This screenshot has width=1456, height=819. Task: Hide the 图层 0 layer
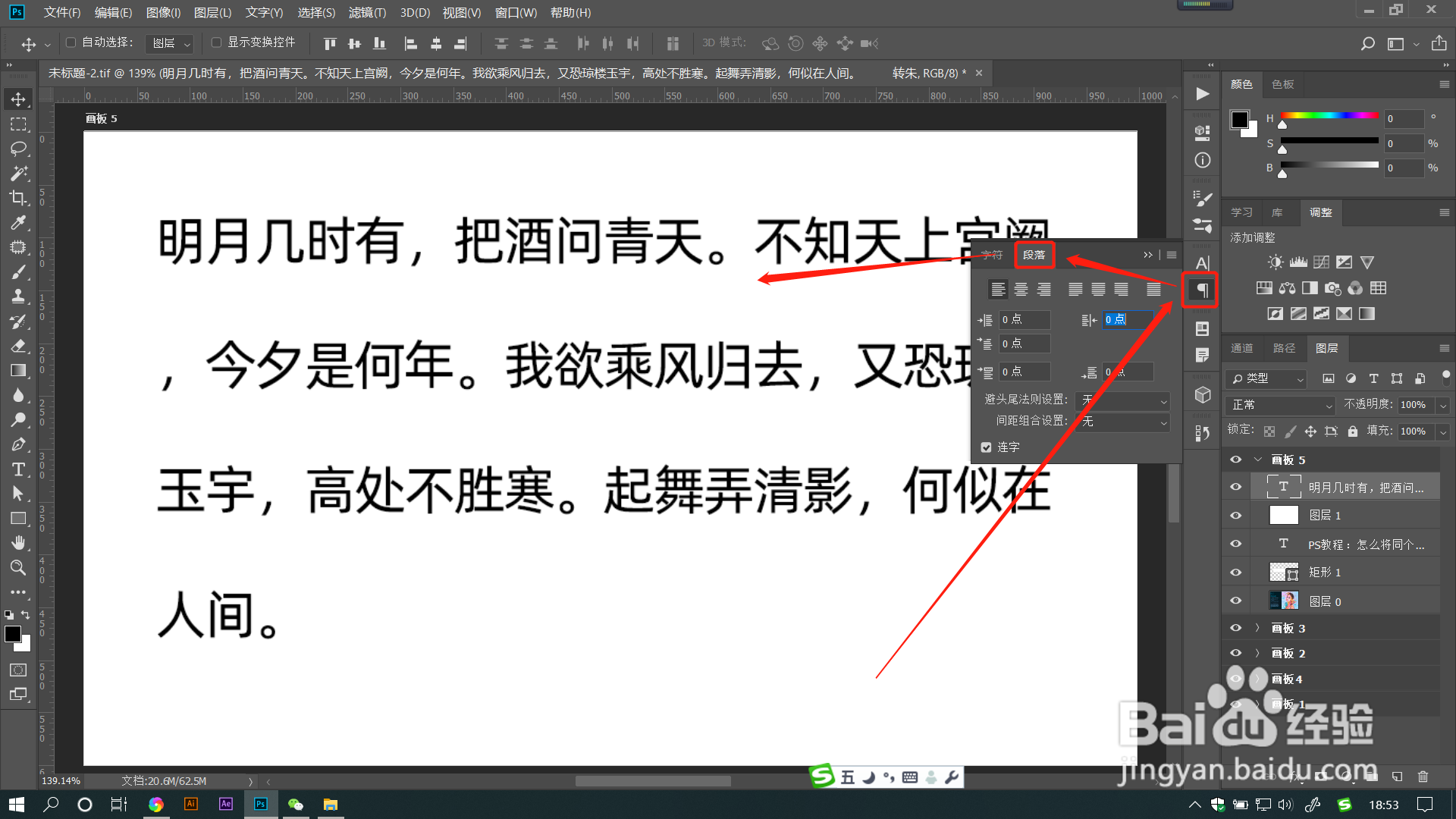1235,601
